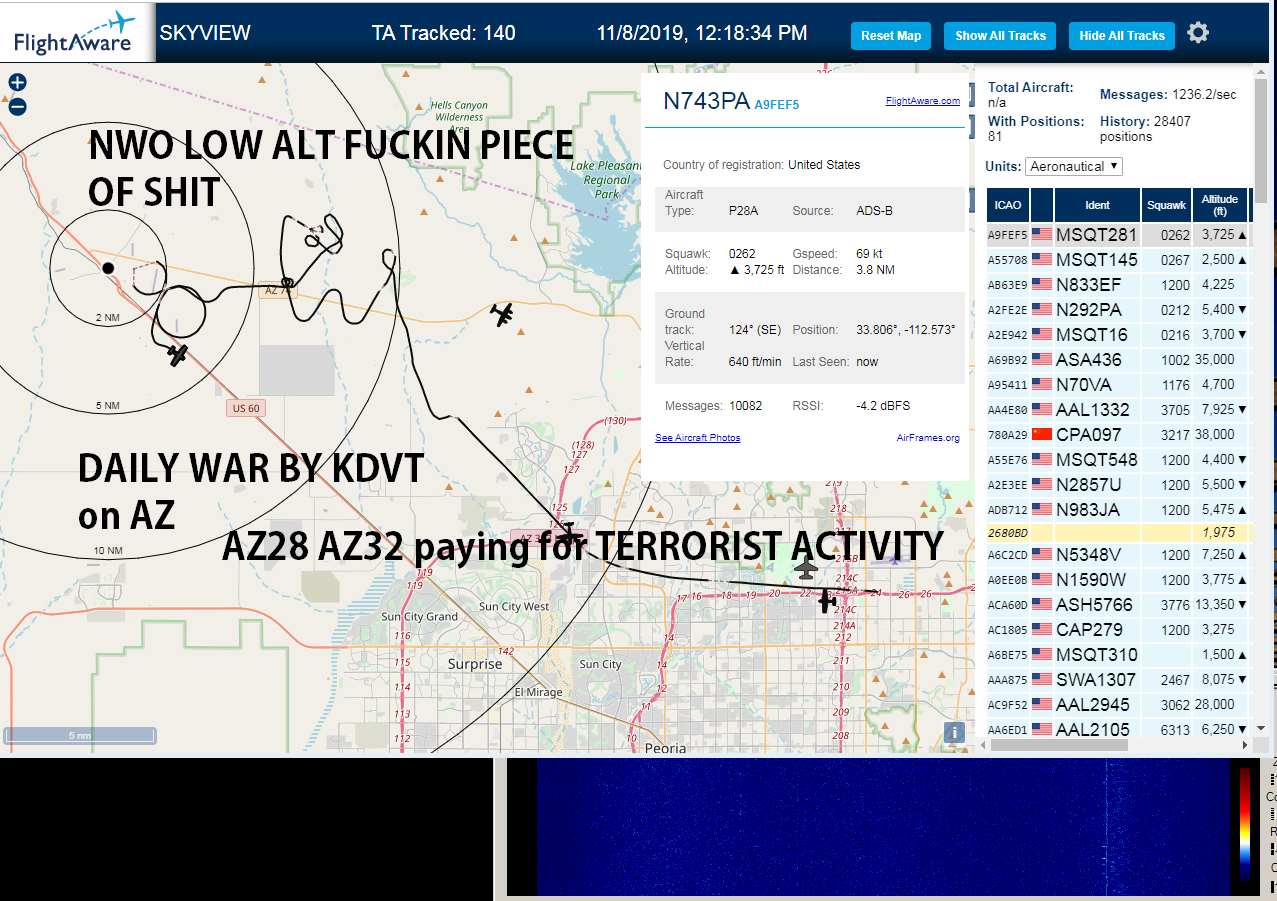Sort the table by Ident column header
Image resolution: width=1277 pixels, height=901 pixels.
(x=1097, y=205)
